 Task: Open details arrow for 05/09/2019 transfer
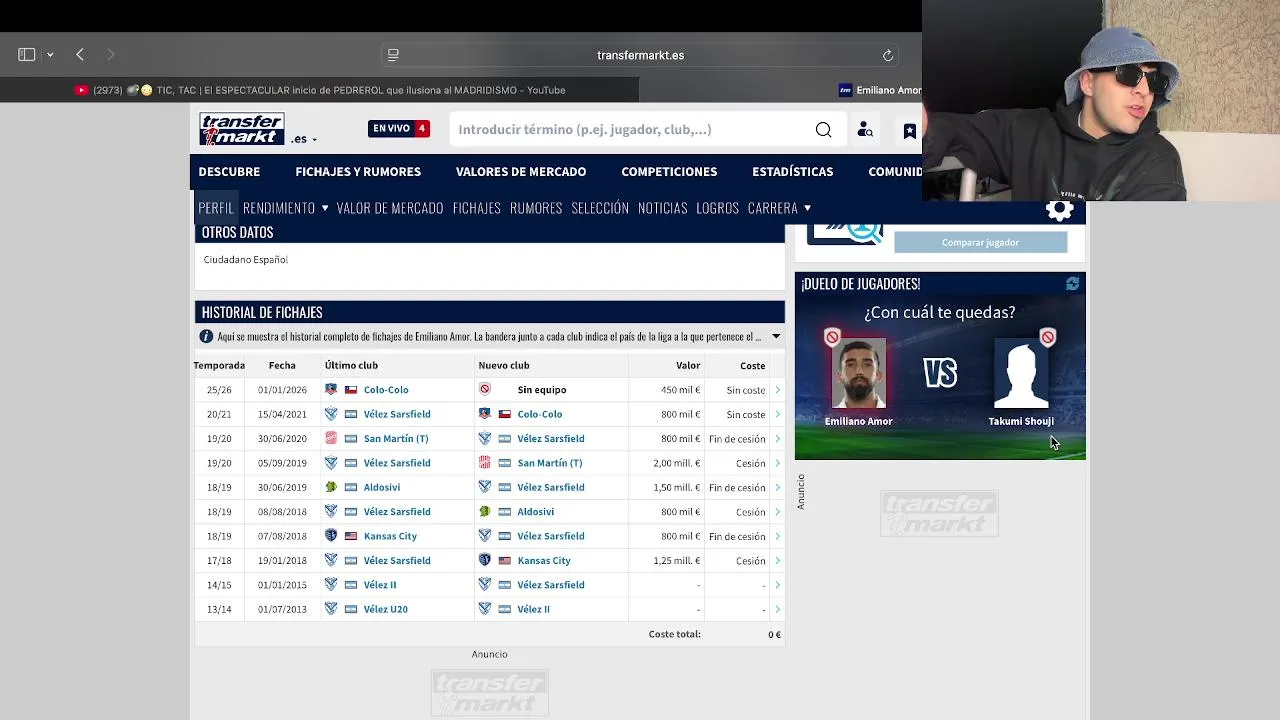777,463
